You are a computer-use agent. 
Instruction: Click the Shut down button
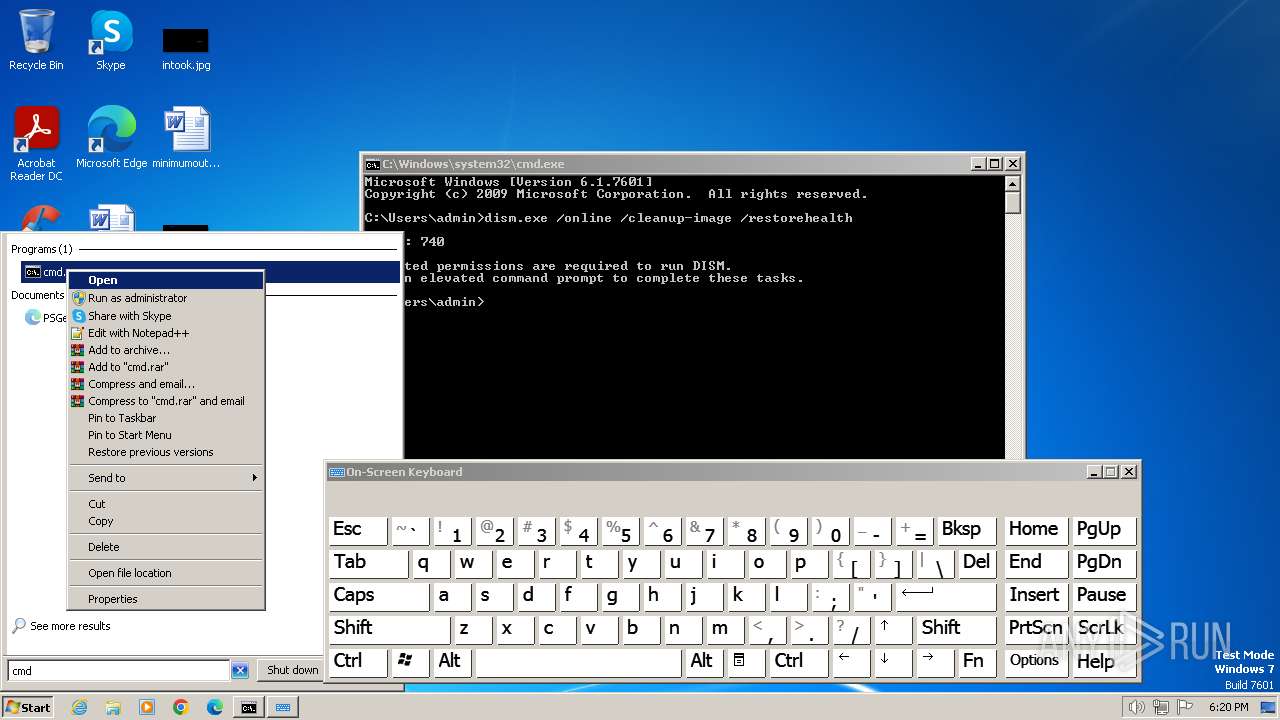(293, 670)
